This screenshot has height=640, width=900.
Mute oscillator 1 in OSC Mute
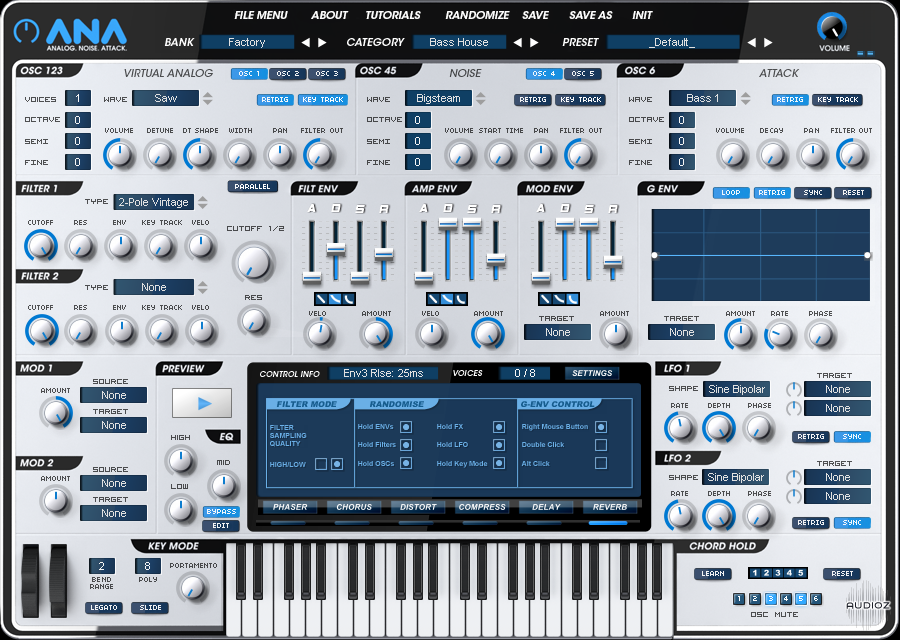(x=739, y=599)
